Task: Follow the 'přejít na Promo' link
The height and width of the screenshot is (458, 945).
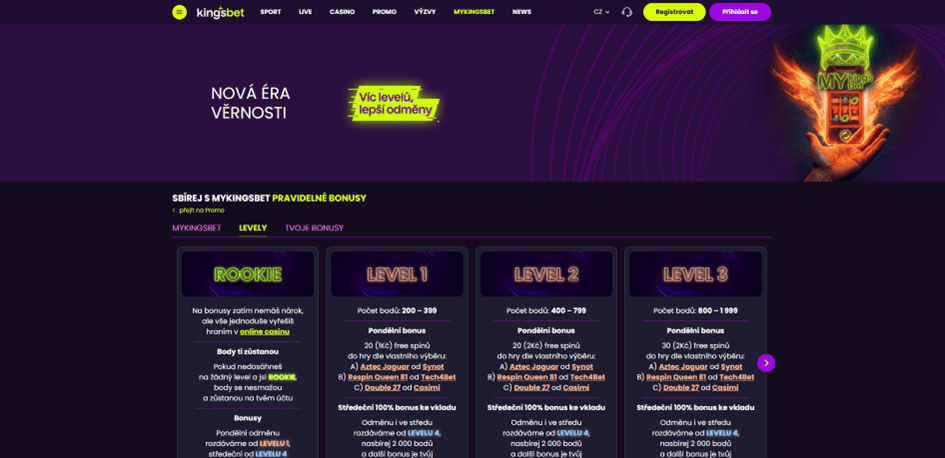Action: (x=198, y=210)
